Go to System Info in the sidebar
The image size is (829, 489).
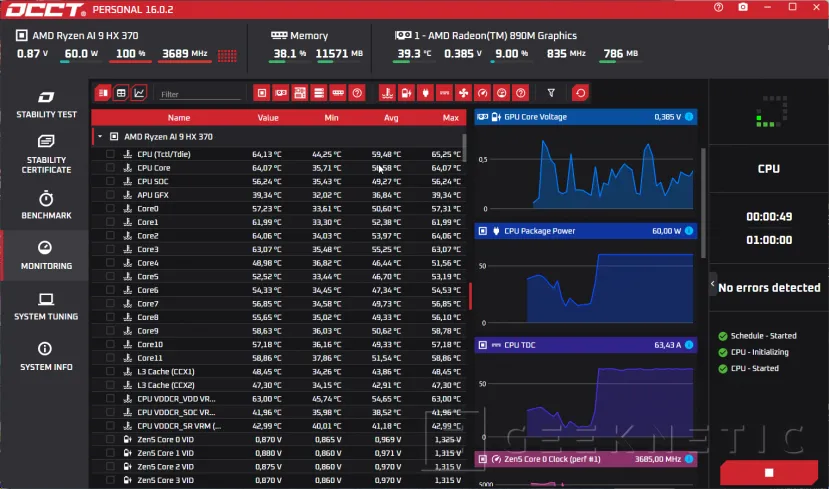pyautogui.click(x=46, y=357)
